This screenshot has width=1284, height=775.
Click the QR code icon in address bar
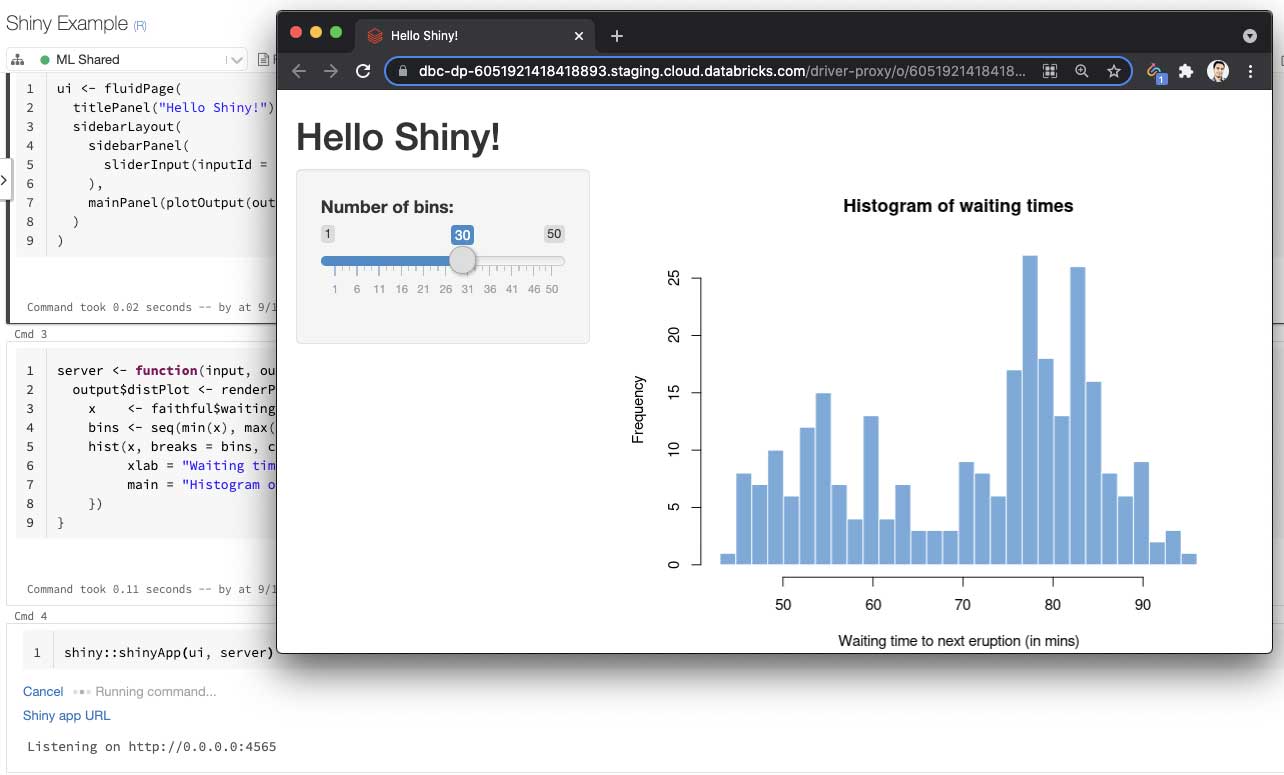point(1050,71)
